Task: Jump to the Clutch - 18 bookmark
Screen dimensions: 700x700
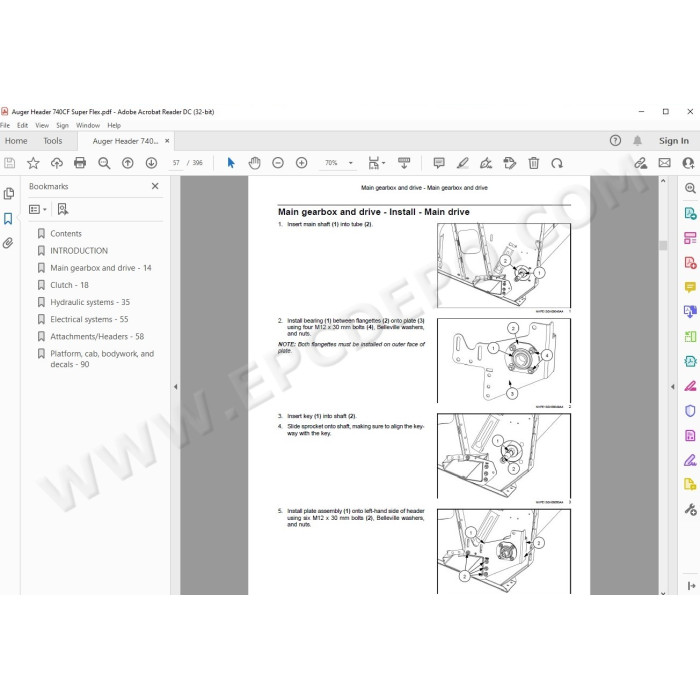Action: (69, 285)
